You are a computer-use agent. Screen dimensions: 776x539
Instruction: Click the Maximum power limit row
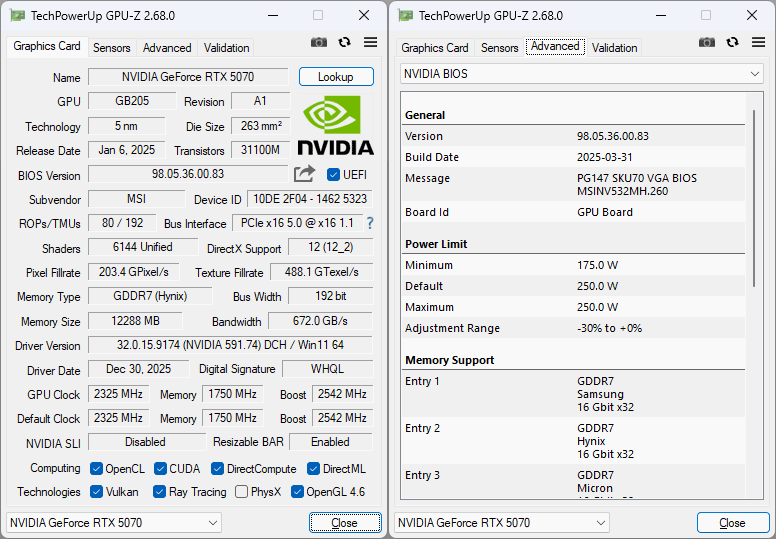(x=574, y=307)
